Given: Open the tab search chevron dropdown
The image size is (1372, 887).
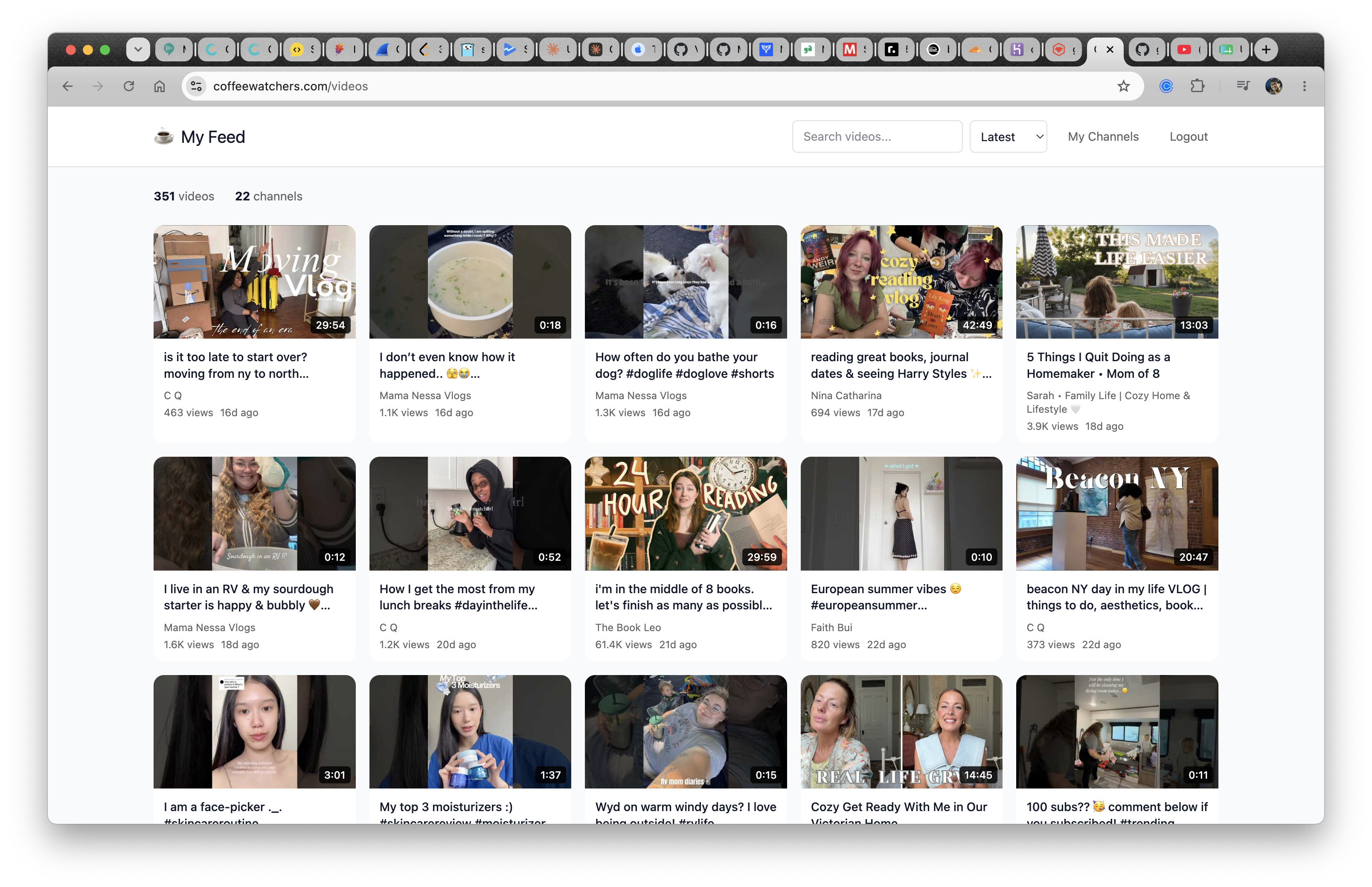Looking at the screenshot, I should [138, 49].
